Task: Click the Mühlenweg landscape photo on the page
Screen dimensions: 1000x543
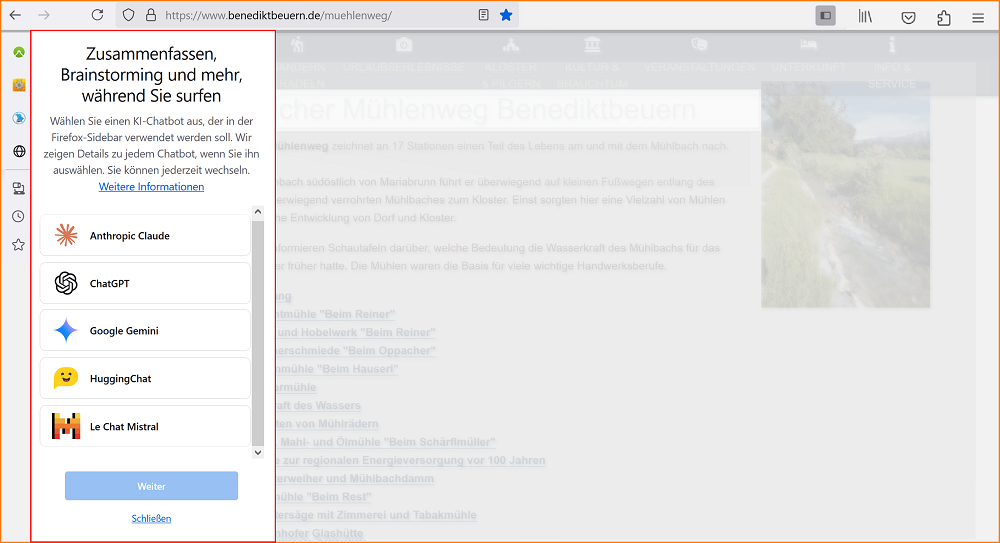Action: tap(845, 194)
